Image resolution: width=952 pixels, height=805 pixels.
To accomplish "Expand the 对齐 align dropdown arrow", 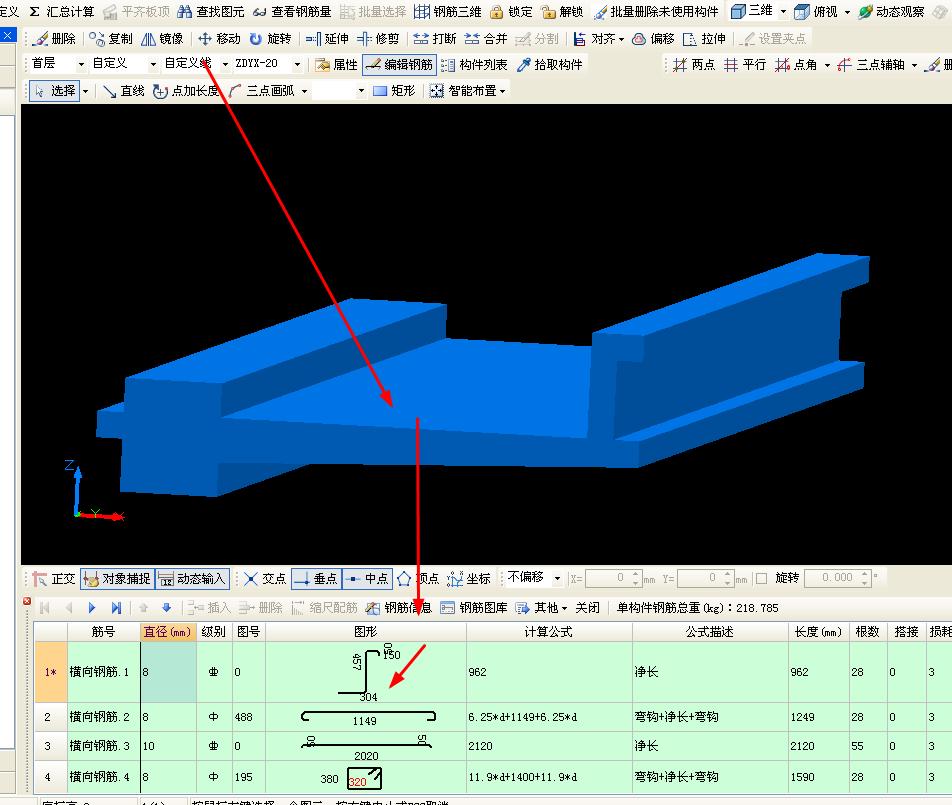I will tap(622, 39).
